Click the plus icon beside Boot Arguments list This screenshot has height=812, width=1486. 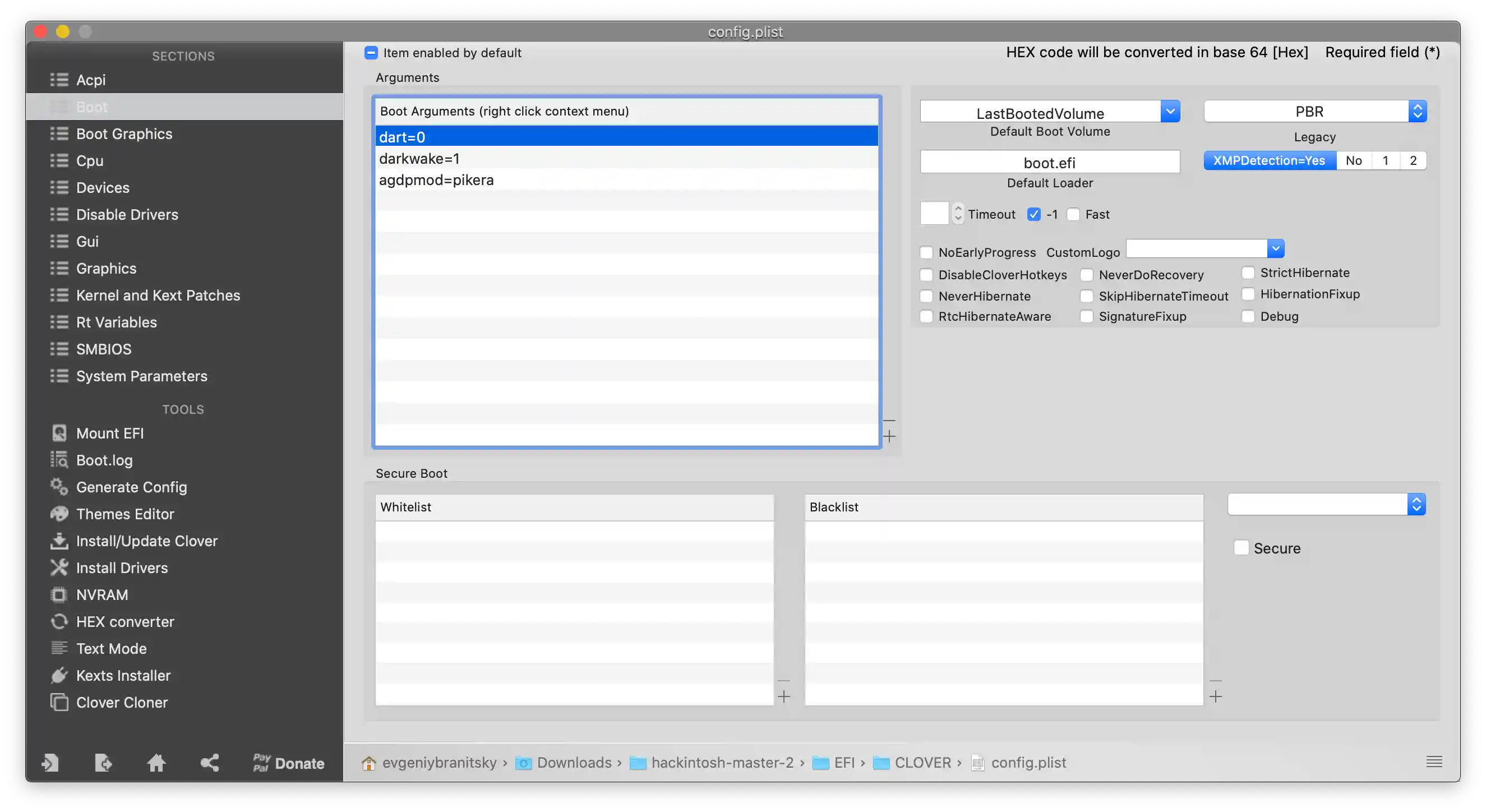pos(889,437)
